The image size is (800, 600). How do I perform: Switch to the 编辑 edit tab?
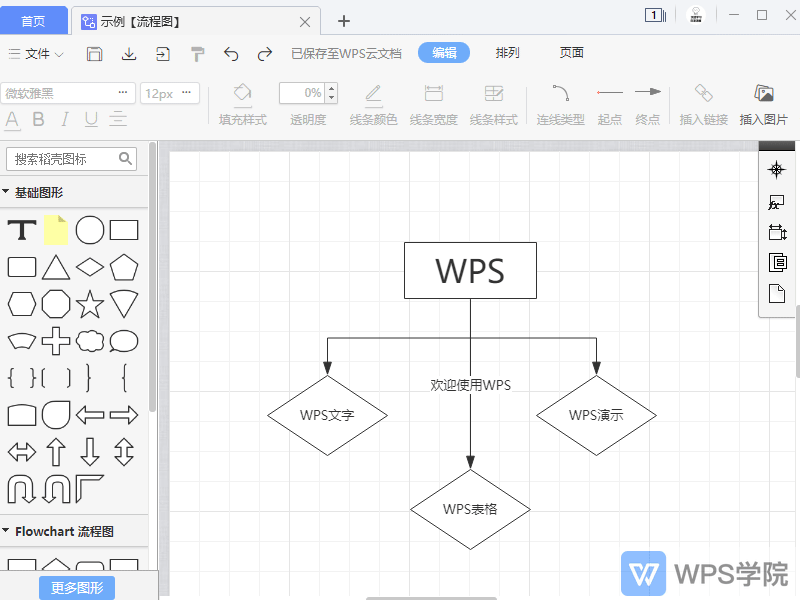(x=444, y=53)
